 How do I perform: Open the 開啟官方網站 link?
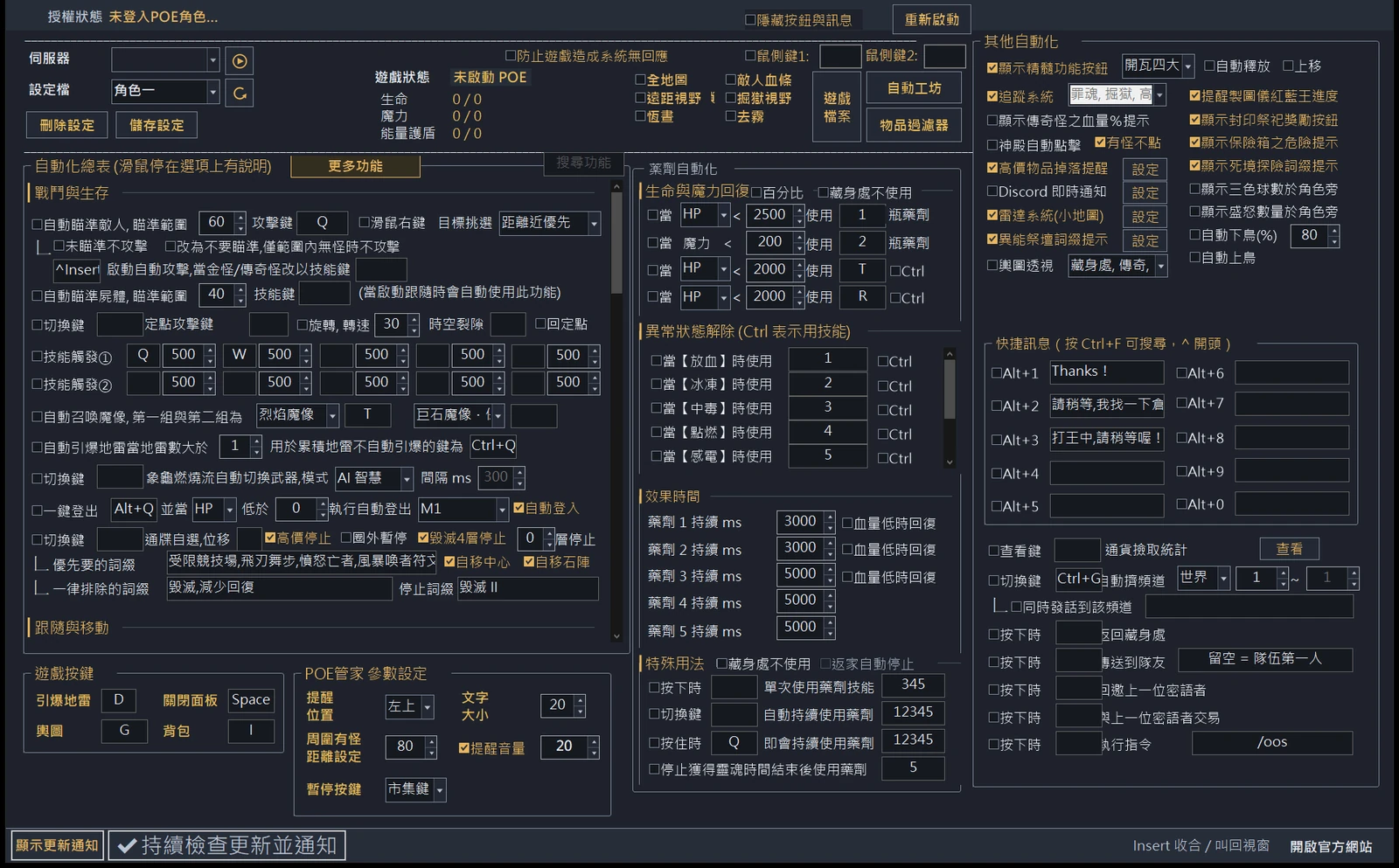[x=1331, y=846]
